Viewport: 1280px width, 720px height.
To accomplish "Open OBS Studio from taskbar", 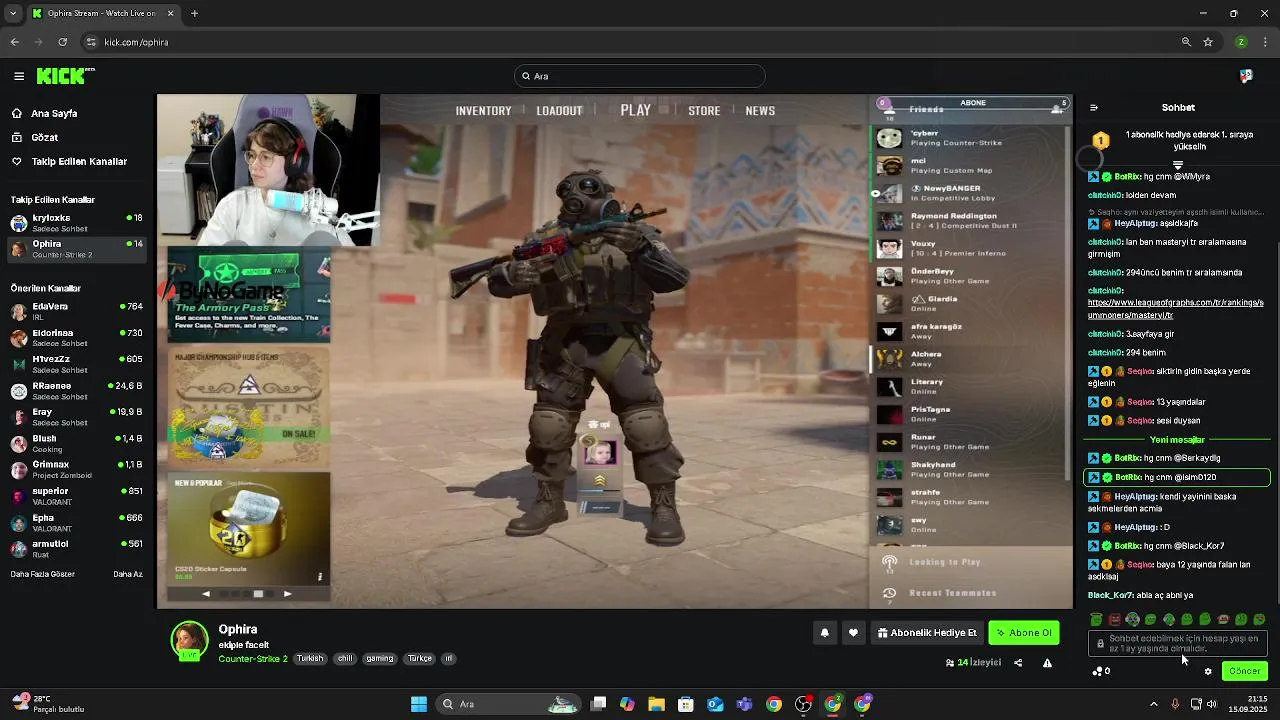I will coord(803,704).
